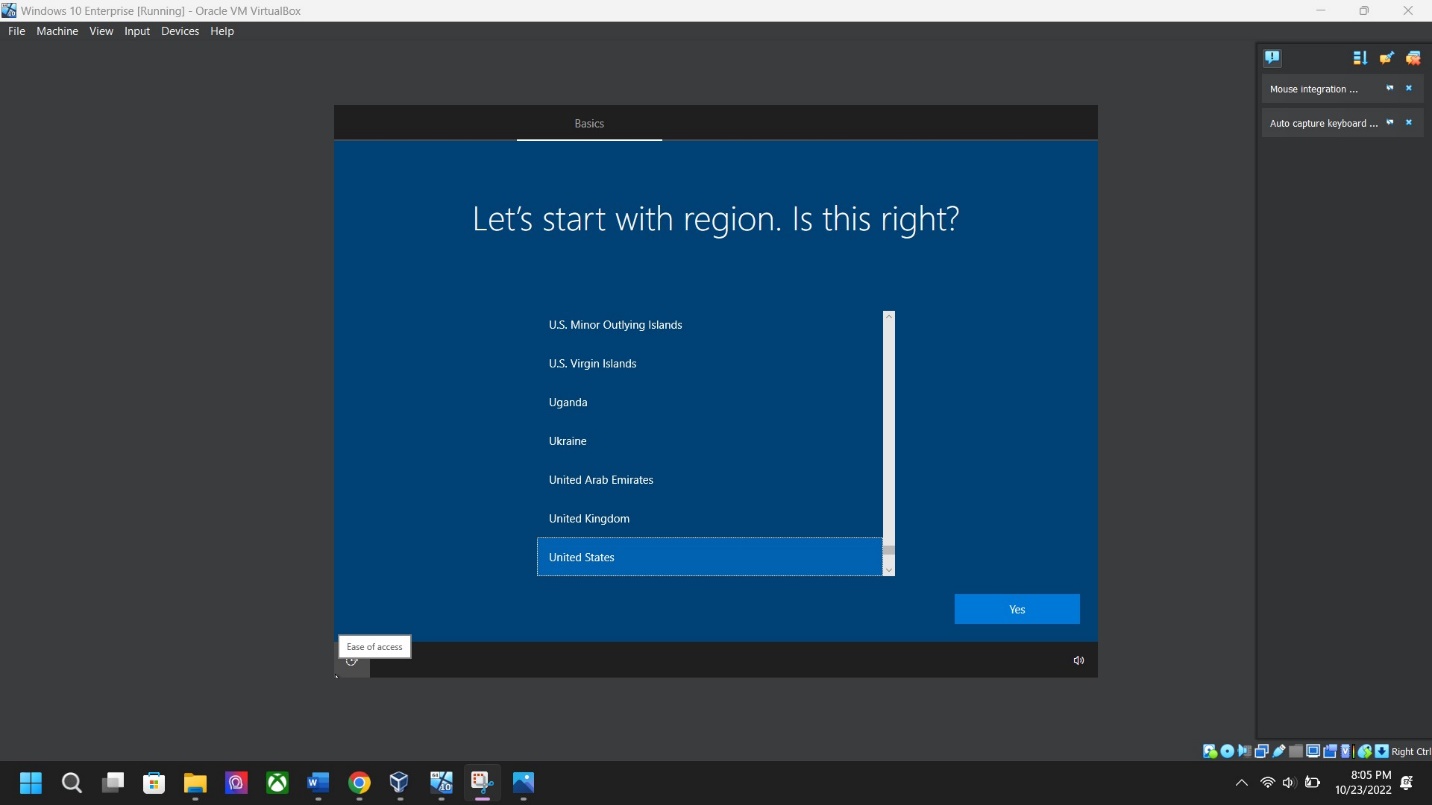Click the region list scroll up arrow
This screenshot has width=1432, height=805.
889,317
